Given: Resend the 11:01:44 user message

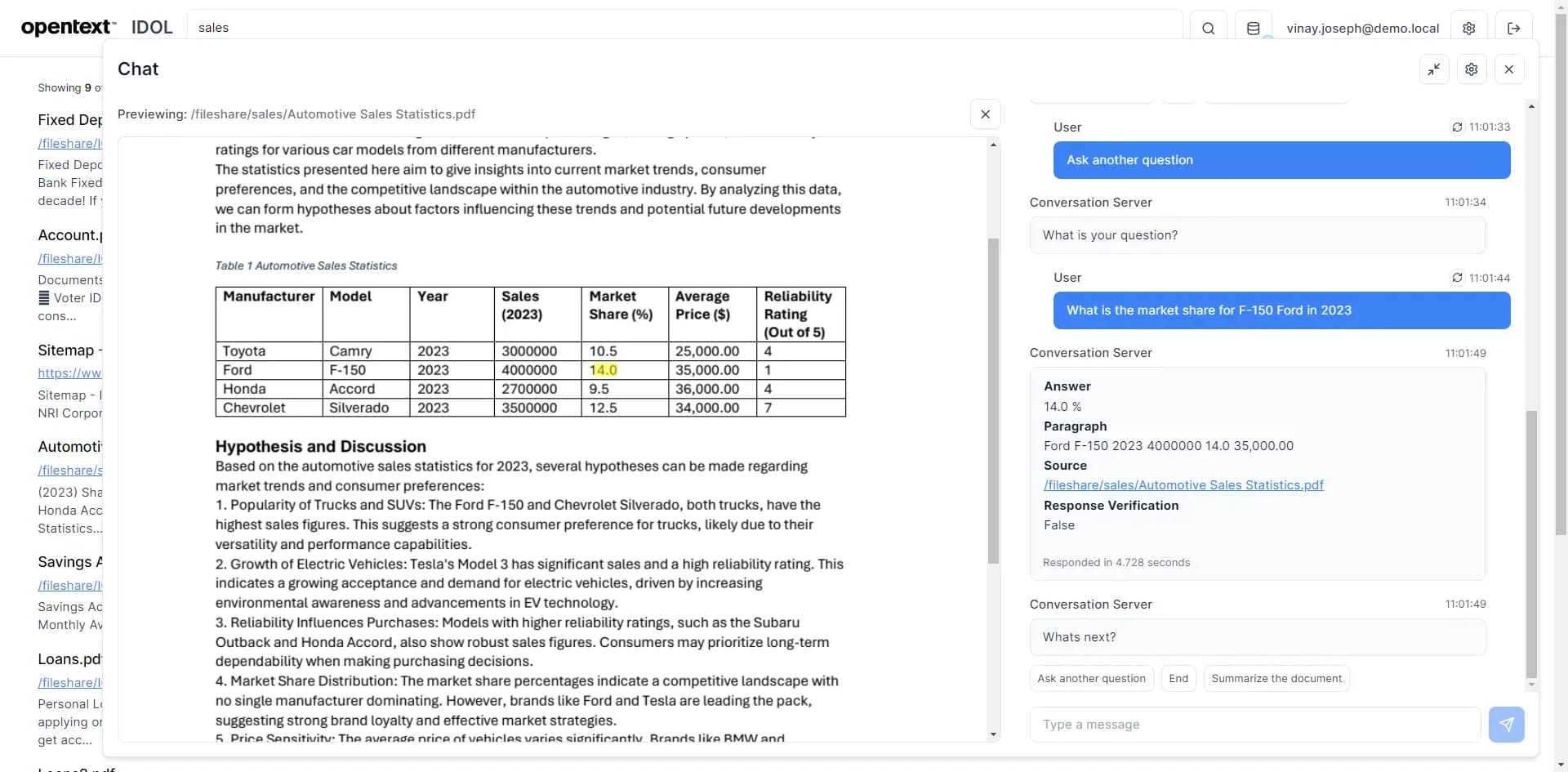Looking at the screenshot, I should [x=1457, y=278].
